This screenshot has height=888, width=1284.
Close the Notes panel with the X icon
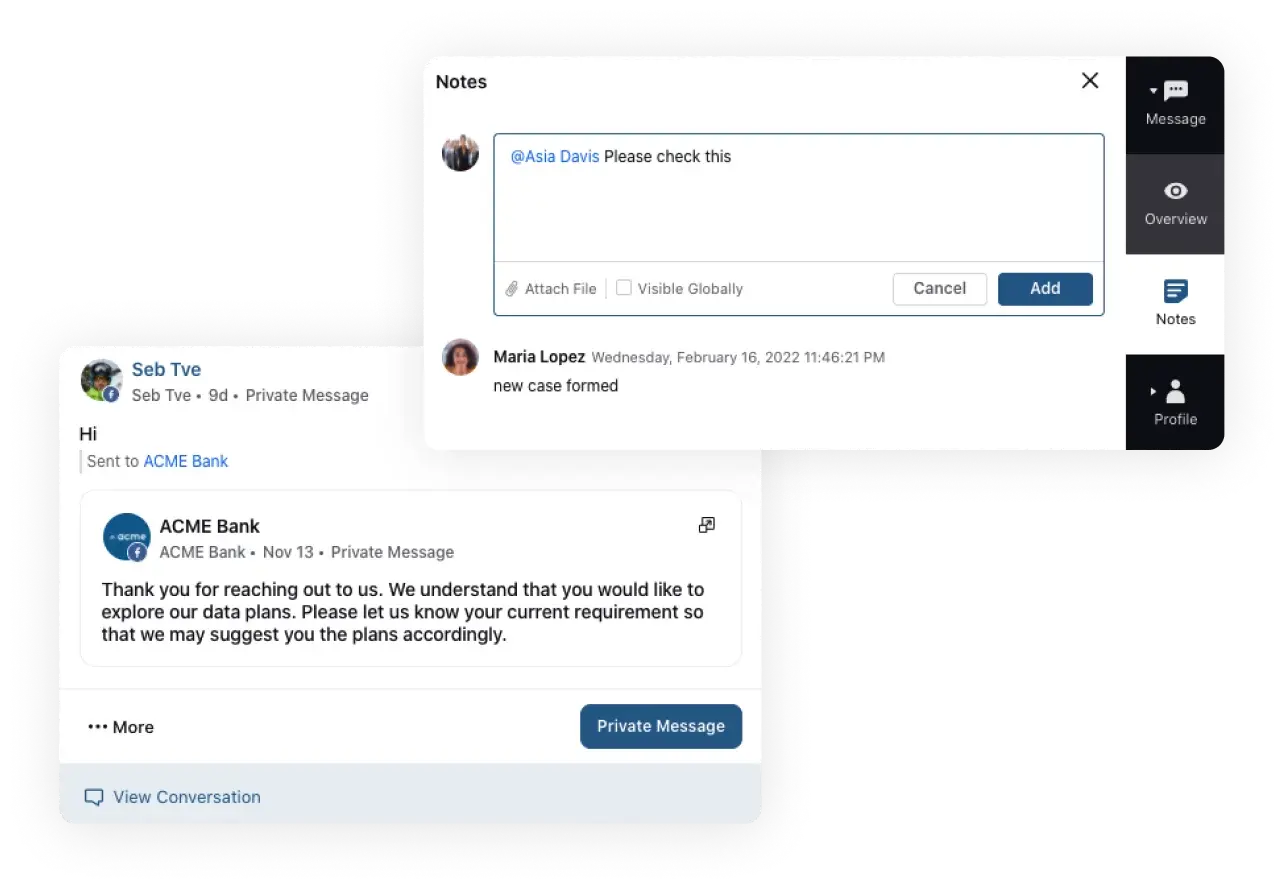(x=1090, y=81)
